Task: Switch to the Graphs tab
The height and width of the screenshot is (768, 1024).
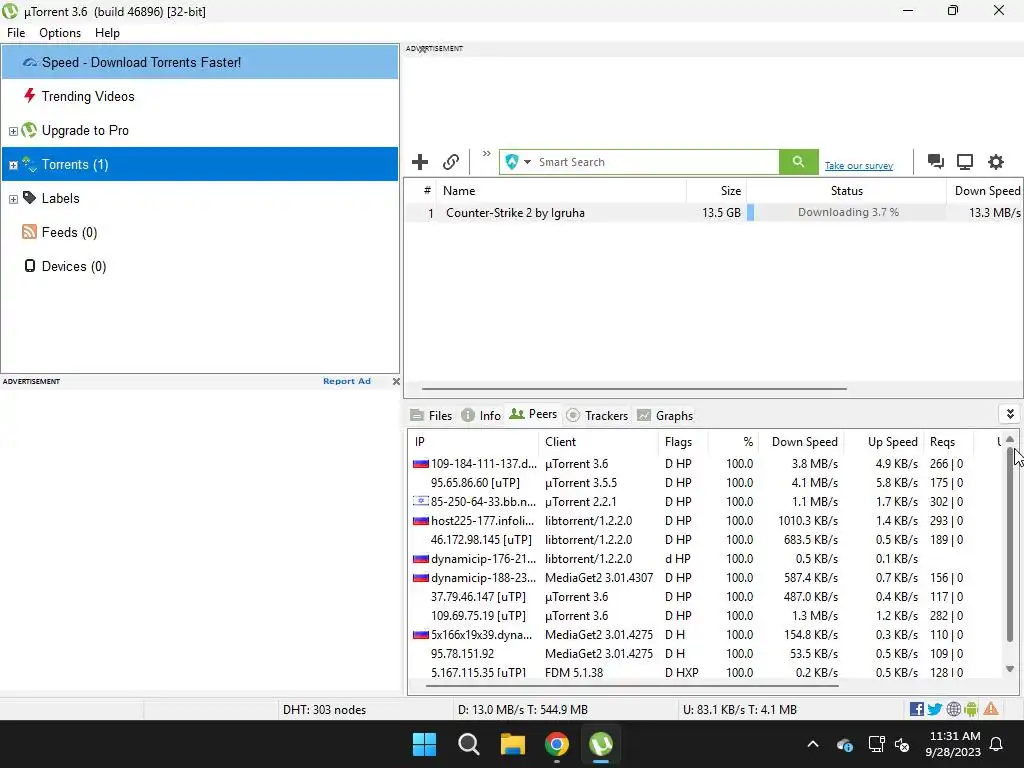Action: 665,415
